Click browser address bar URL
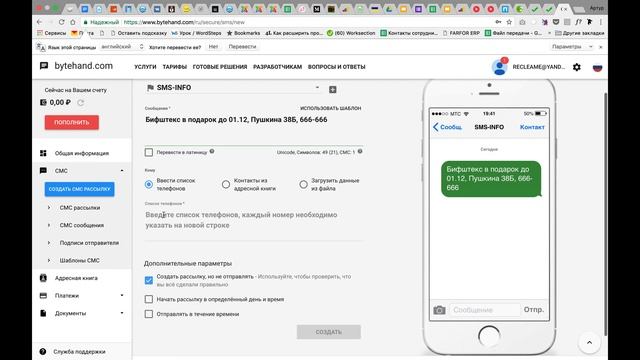Screen dimensions: 640x360 184,22
